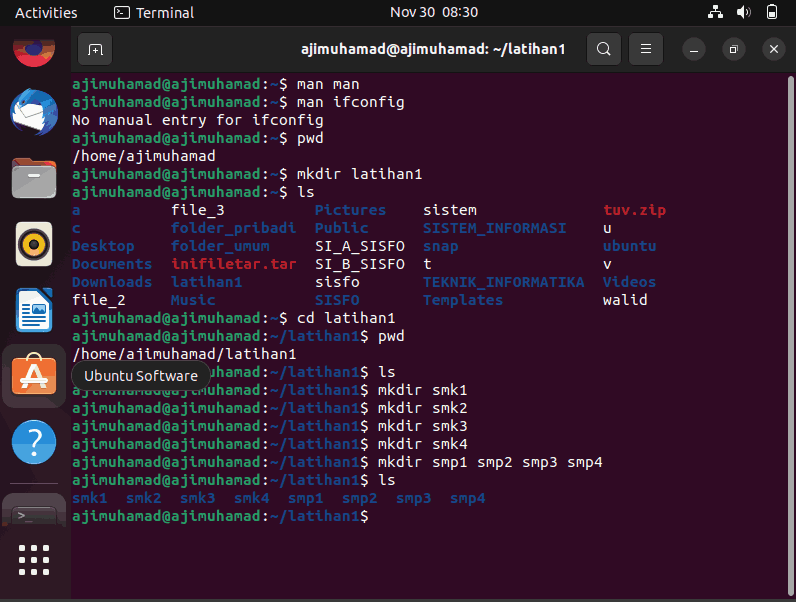Screen dimensions: 796x602
Task: Select the Terminal icon in the dock
Action: pyautogui.click(x=34, y=514)
